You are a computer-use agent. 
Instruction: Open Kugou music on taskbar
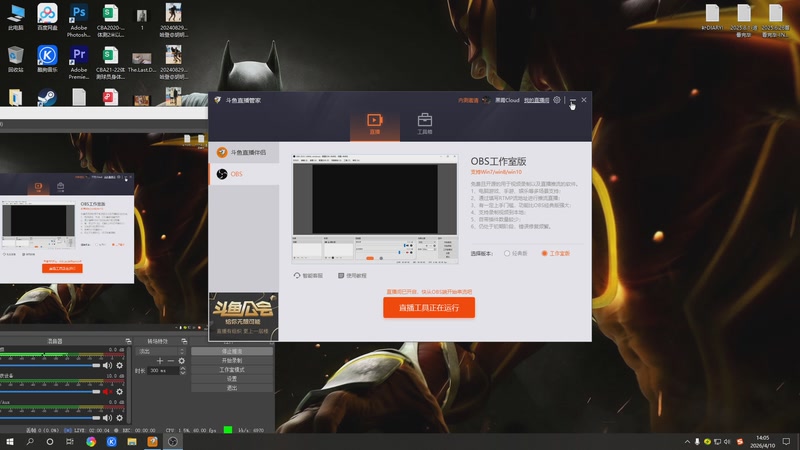[111, 441]
